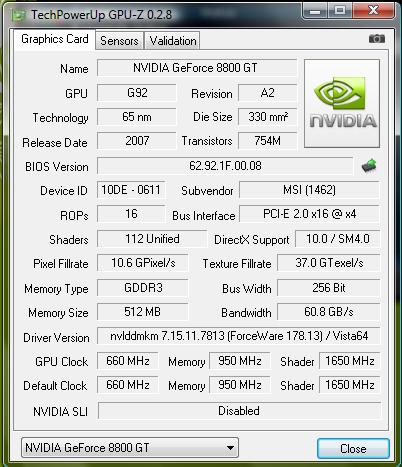
Task: Click Texture Fillrate value 37.0 GTexel/s
Action: (x=329, y=263)
